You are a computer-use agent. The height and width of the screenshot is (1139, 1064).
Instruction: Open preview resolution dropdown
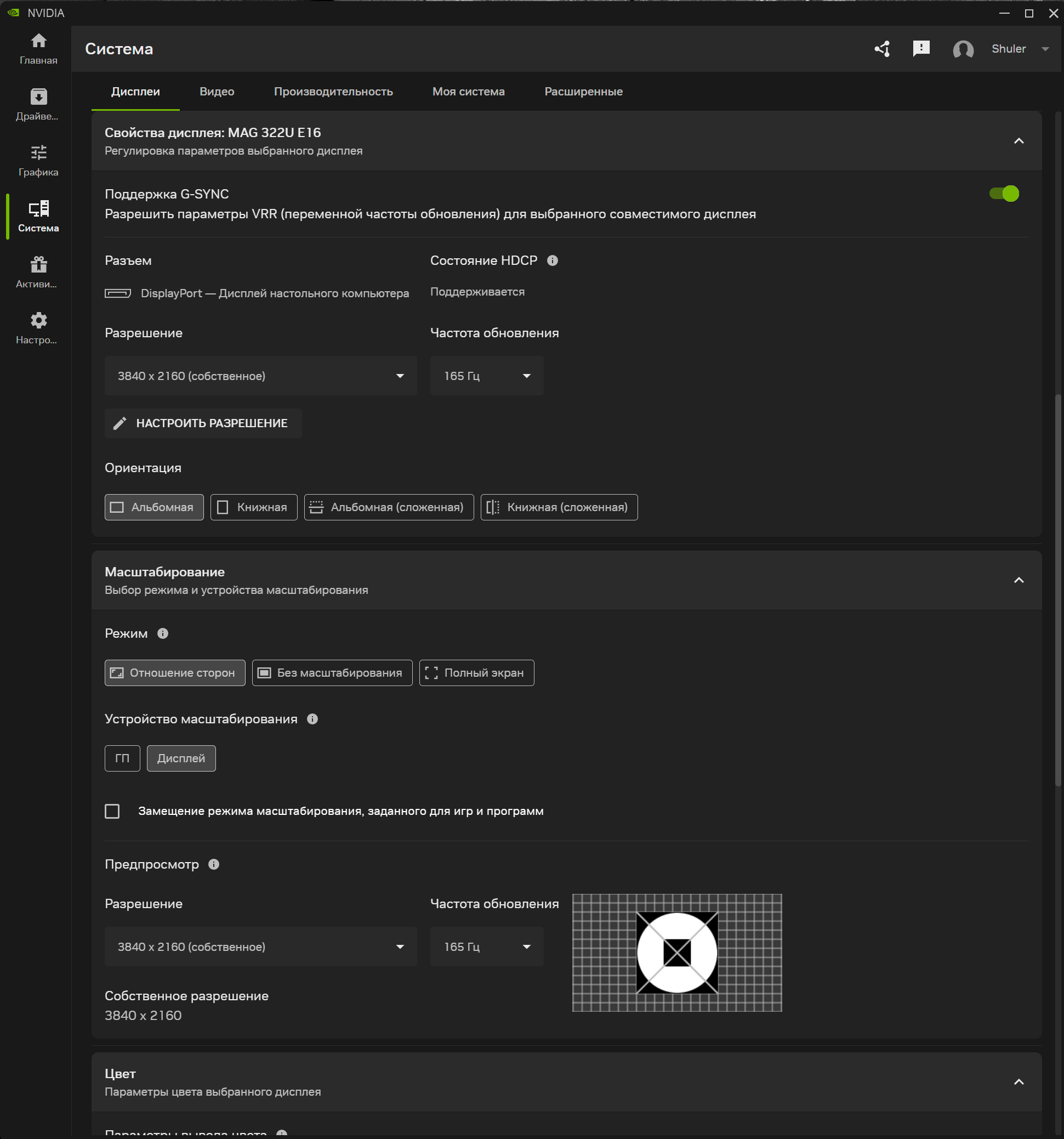(x=260, y=947)
